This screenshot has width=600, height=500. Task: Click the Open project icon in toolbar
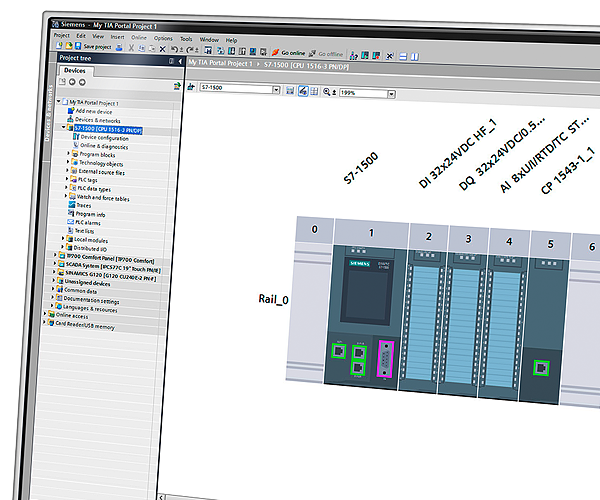pyautogui.click(x=68, y=46)
